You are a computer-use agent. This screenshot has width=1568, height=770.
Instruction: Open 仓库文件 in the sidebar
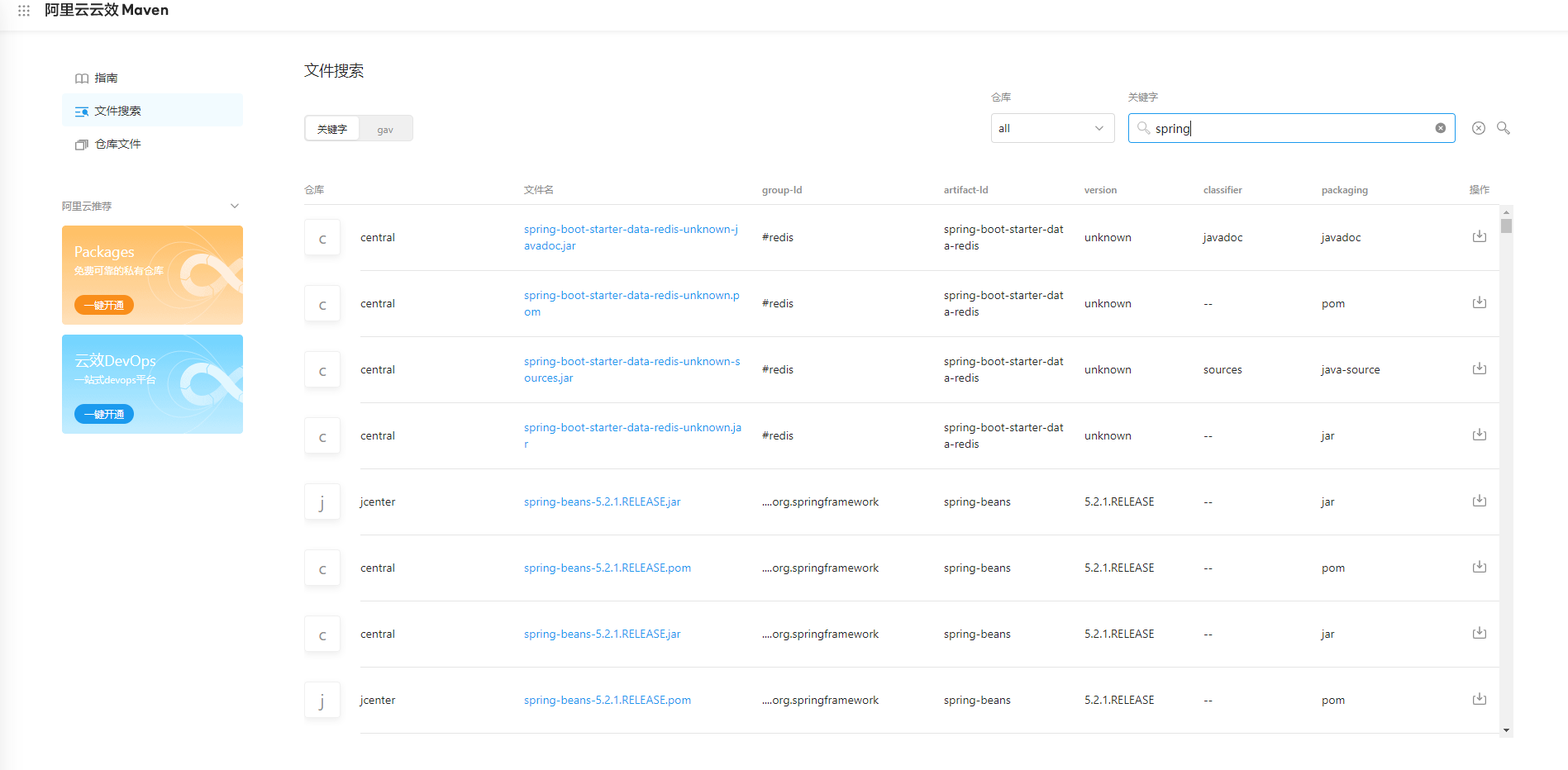(x=152, y=144)
